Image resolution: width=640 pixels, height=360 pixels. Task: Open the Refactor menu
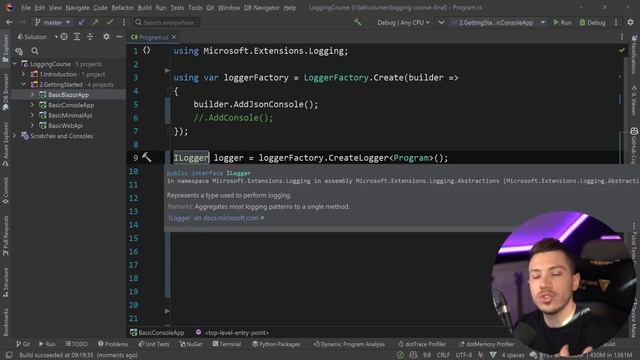(x=122, y=8)
